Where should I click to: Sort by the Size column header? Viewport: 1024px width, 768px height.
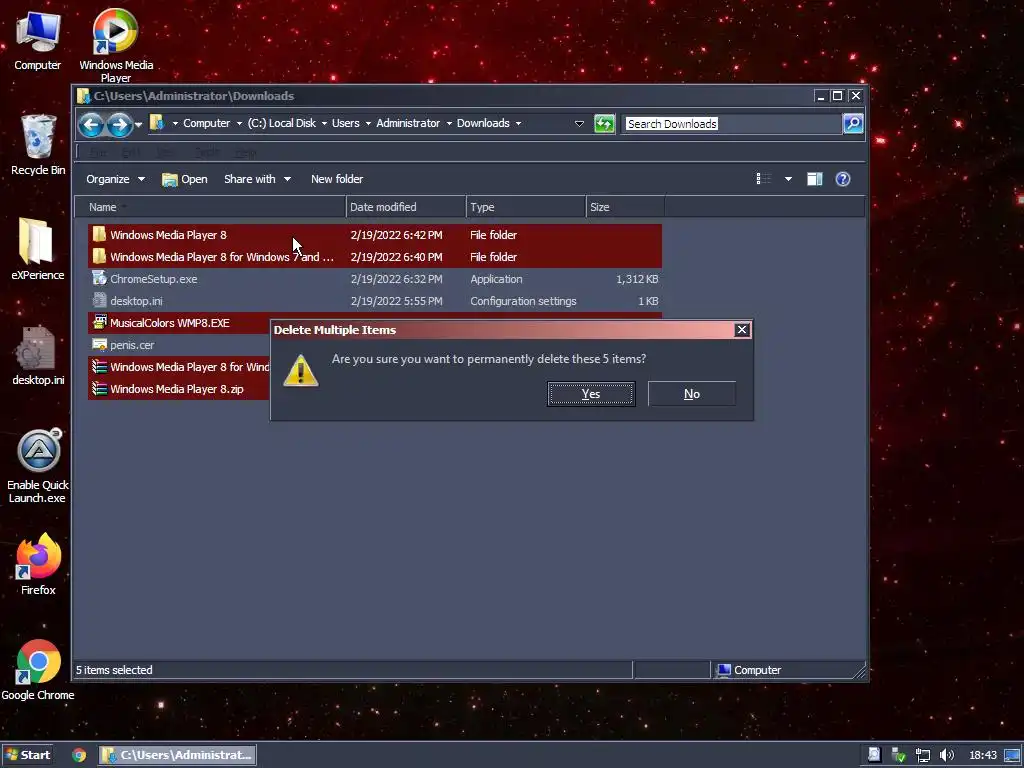coord(625,207)
